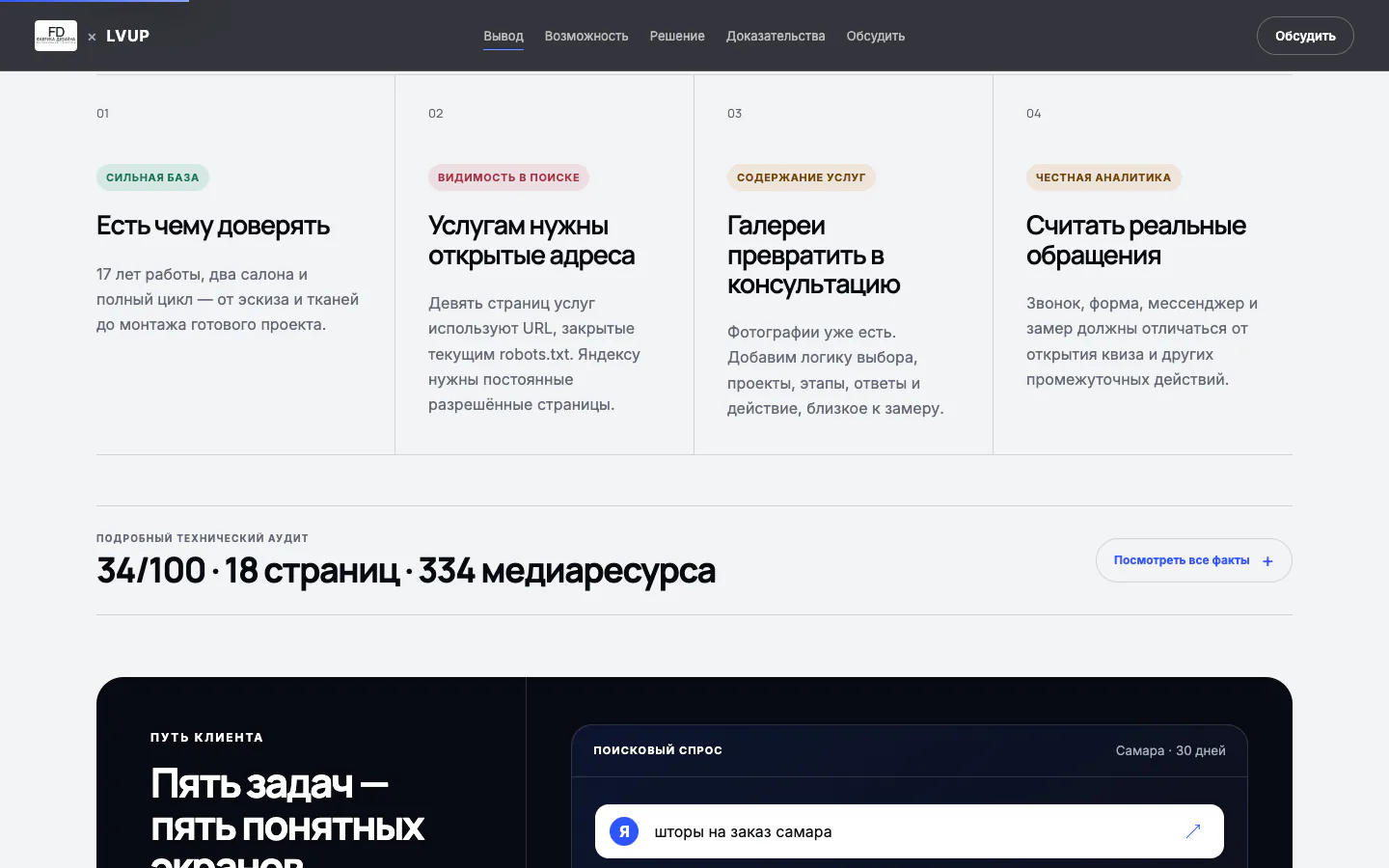Click the plus icon beside Посмотреть все факты

(x=1267, y=561)
